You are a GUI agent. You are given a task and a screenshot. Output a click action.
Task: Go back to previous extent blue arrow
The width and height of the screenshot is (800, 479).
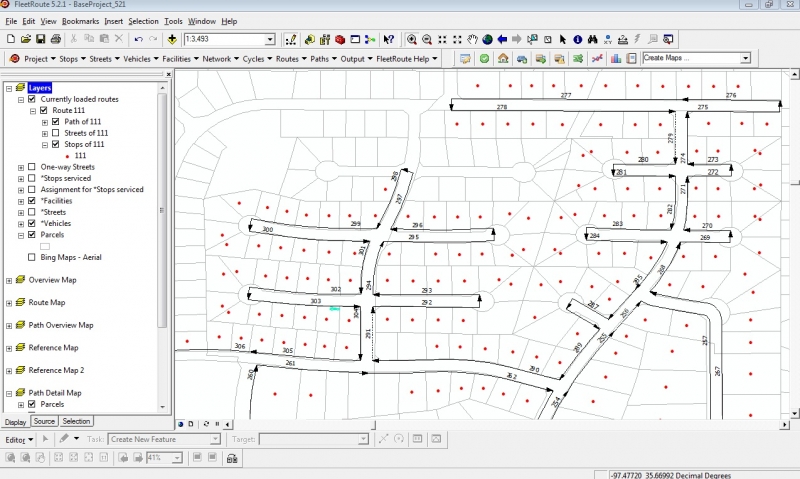502,39
